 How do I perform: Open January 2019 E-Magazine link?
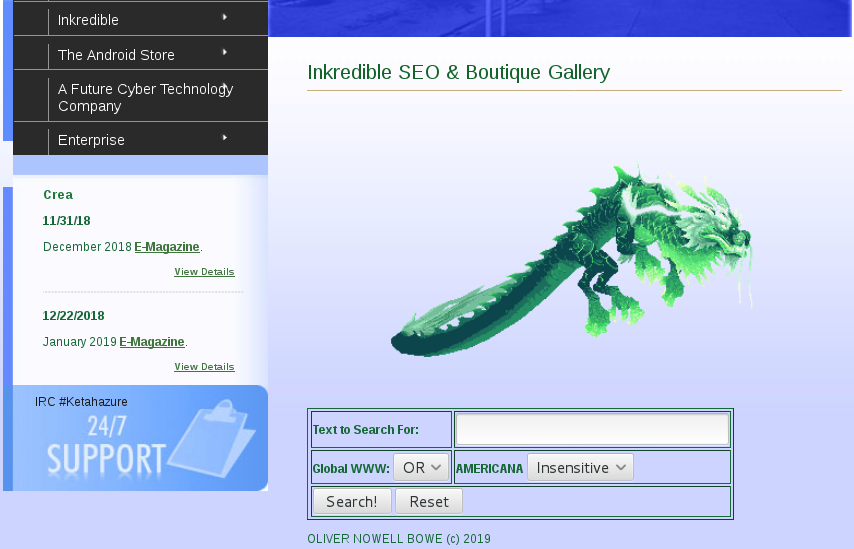click(152, 342)
